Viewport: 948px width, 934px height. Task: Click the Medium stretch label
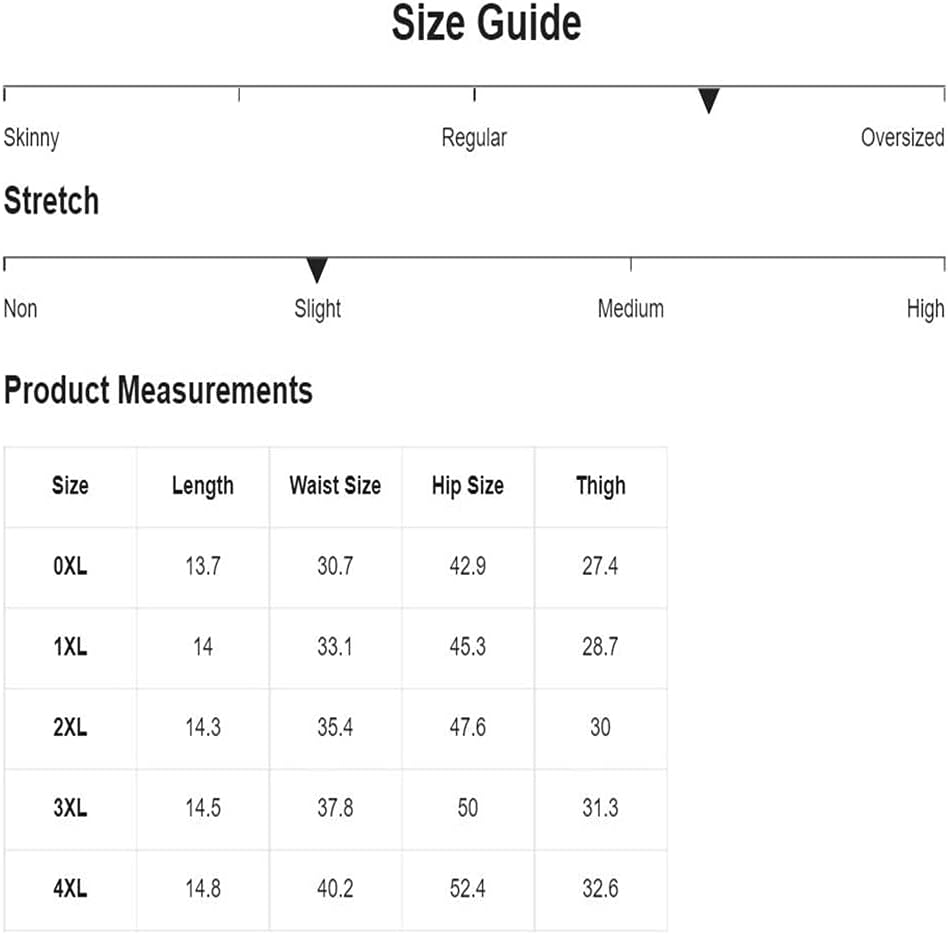[631, 309]
